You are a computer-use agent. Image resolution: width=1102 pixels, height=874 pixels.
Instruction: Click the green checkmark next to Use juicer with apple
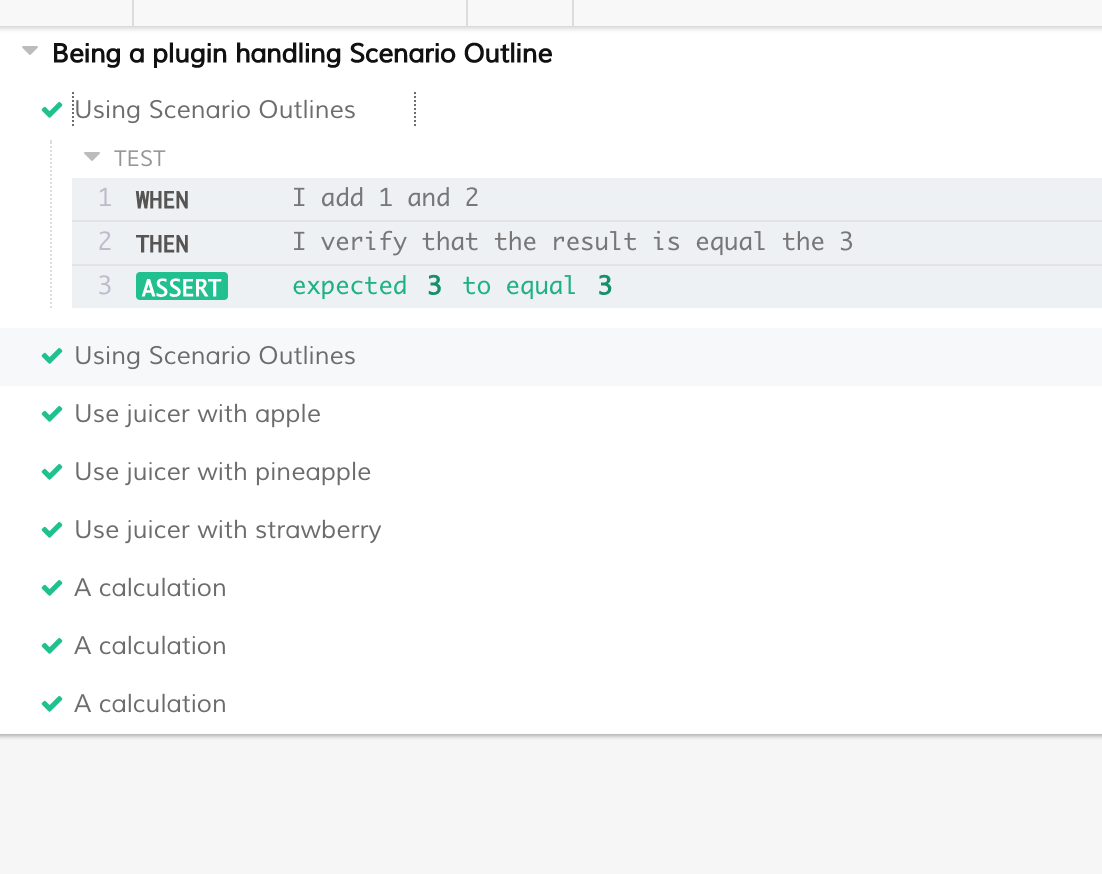(51, 414)
